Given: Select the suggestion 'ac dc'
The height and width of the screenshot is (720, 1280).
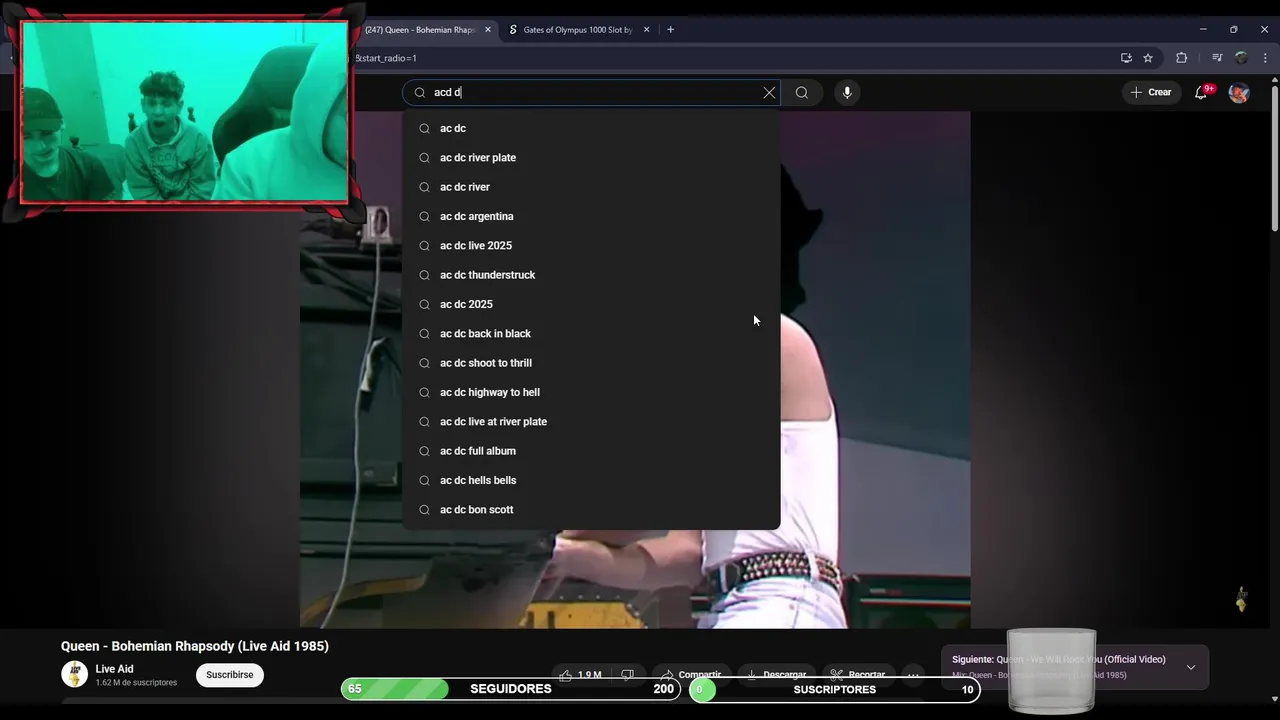Looking at the screenshot, I should pyautogui.click(x=591, y=128).
